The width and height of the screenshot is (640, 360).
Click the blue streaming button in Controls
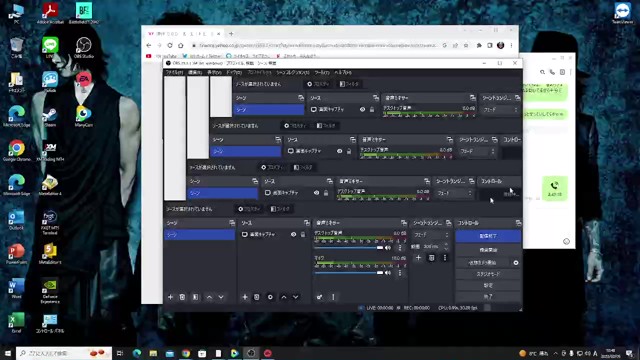[488, 236]
